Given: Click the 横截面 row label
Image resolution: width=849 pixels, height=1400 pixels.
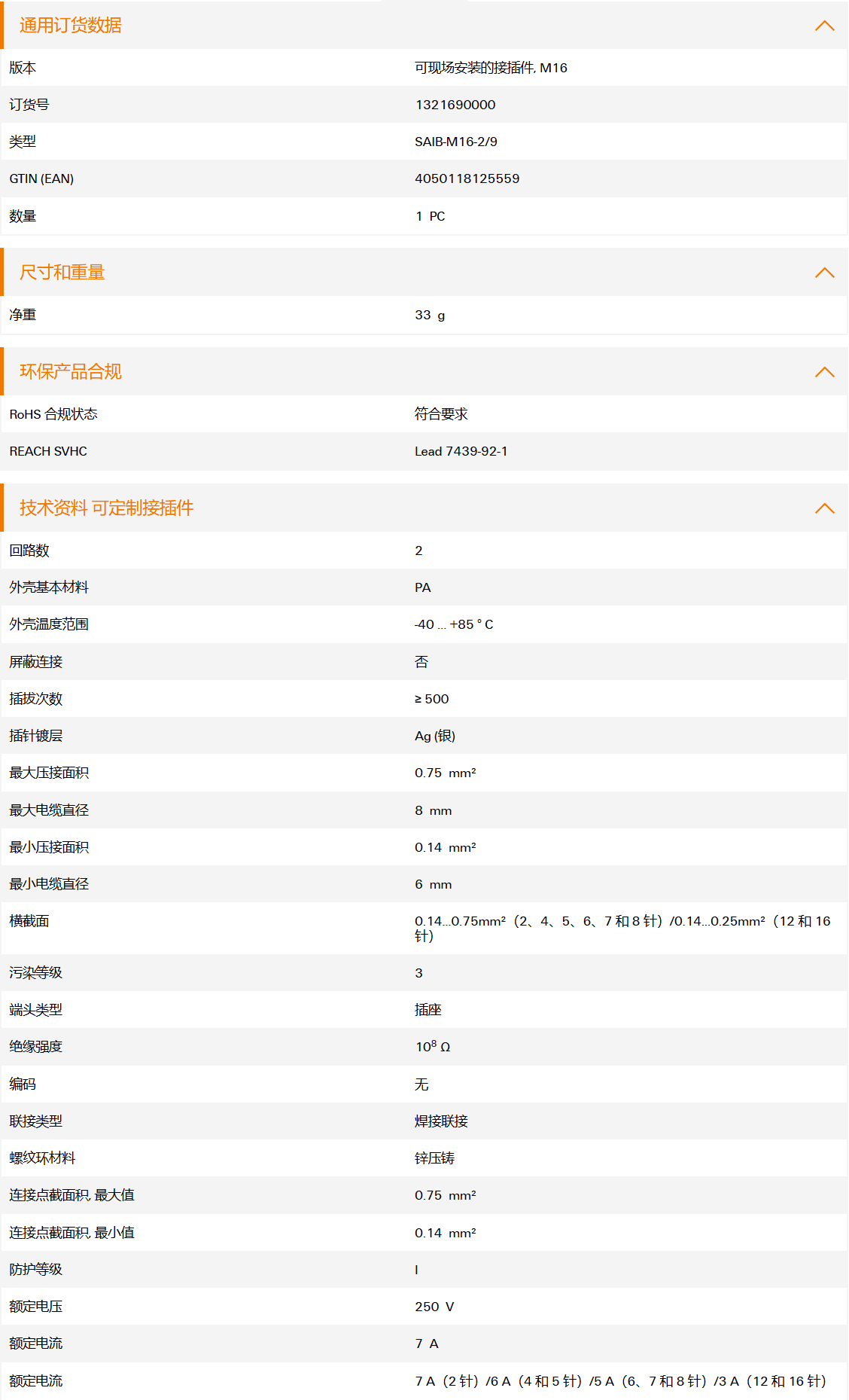Looking at the screenshot, I should click(29, 921).
